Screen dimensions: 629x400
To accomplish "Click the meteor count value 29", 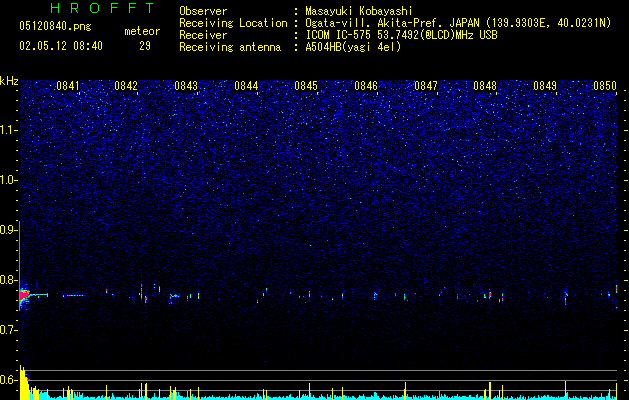I will (145, 46).
